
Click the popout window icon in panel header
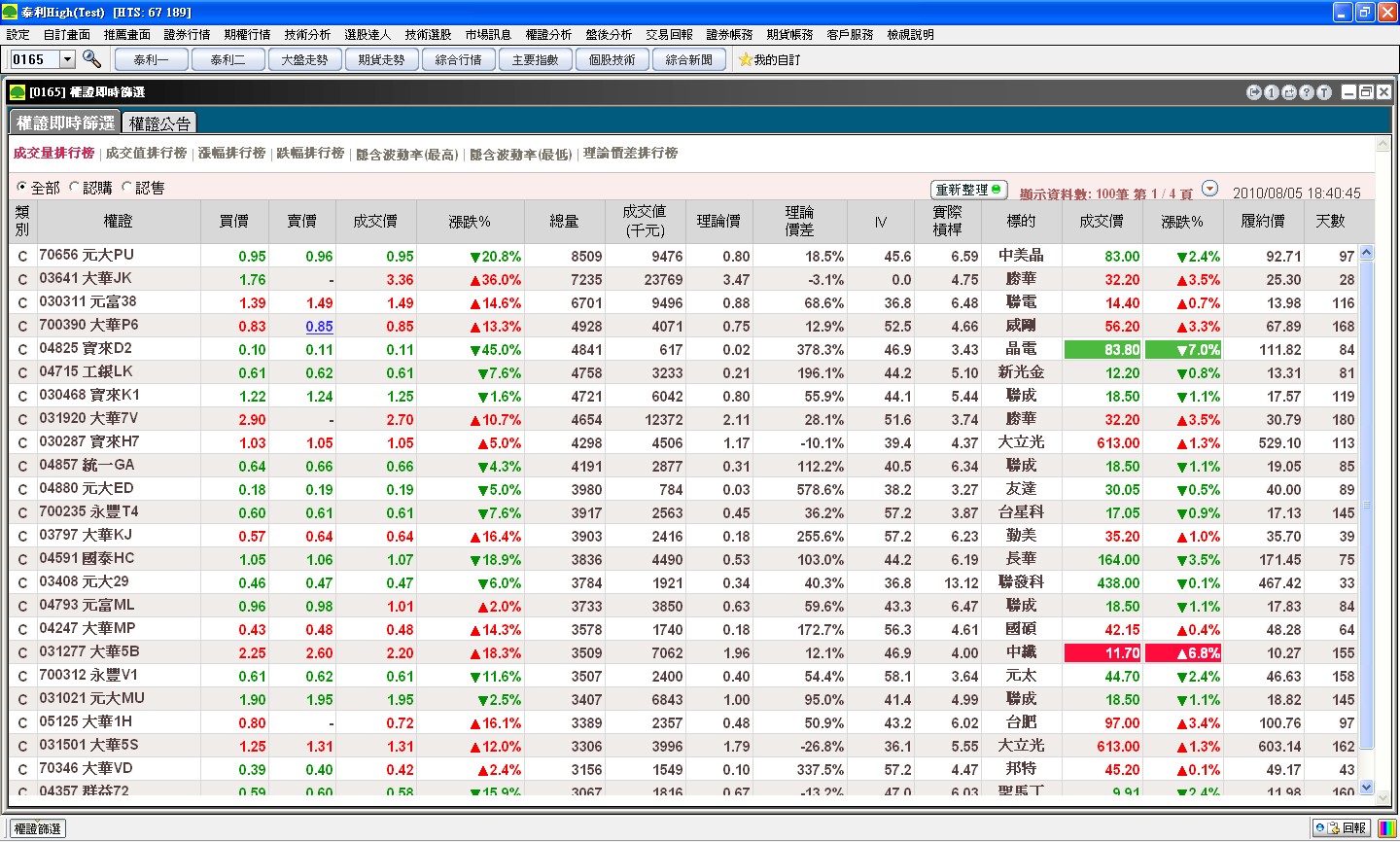pyautogui.click(x=1289, y=92)
